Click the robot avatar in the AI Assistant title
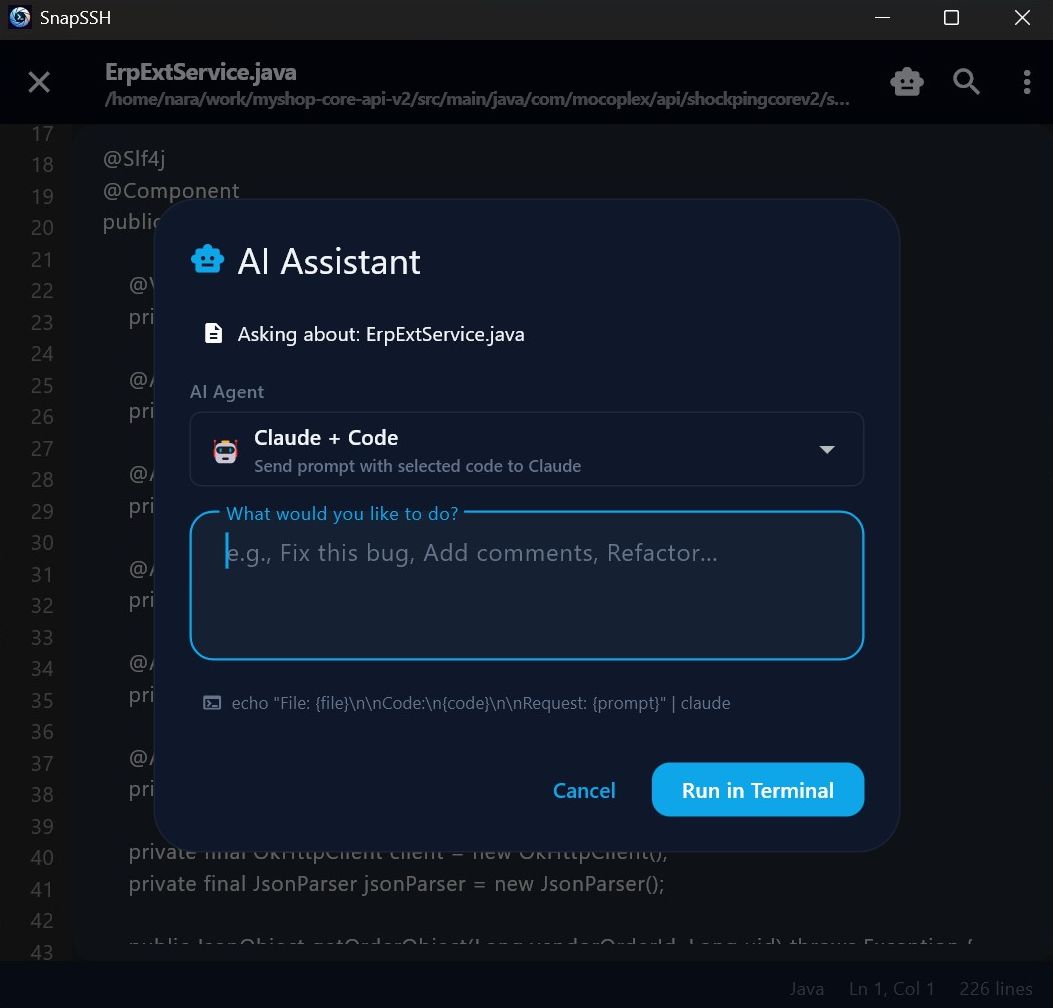This screenshot has width=1053, height=1008. (207, 259)
